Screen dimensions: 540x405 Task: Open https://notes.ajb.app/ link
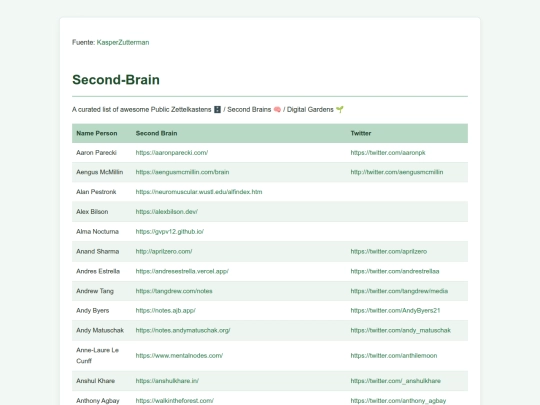click(166, 310)
